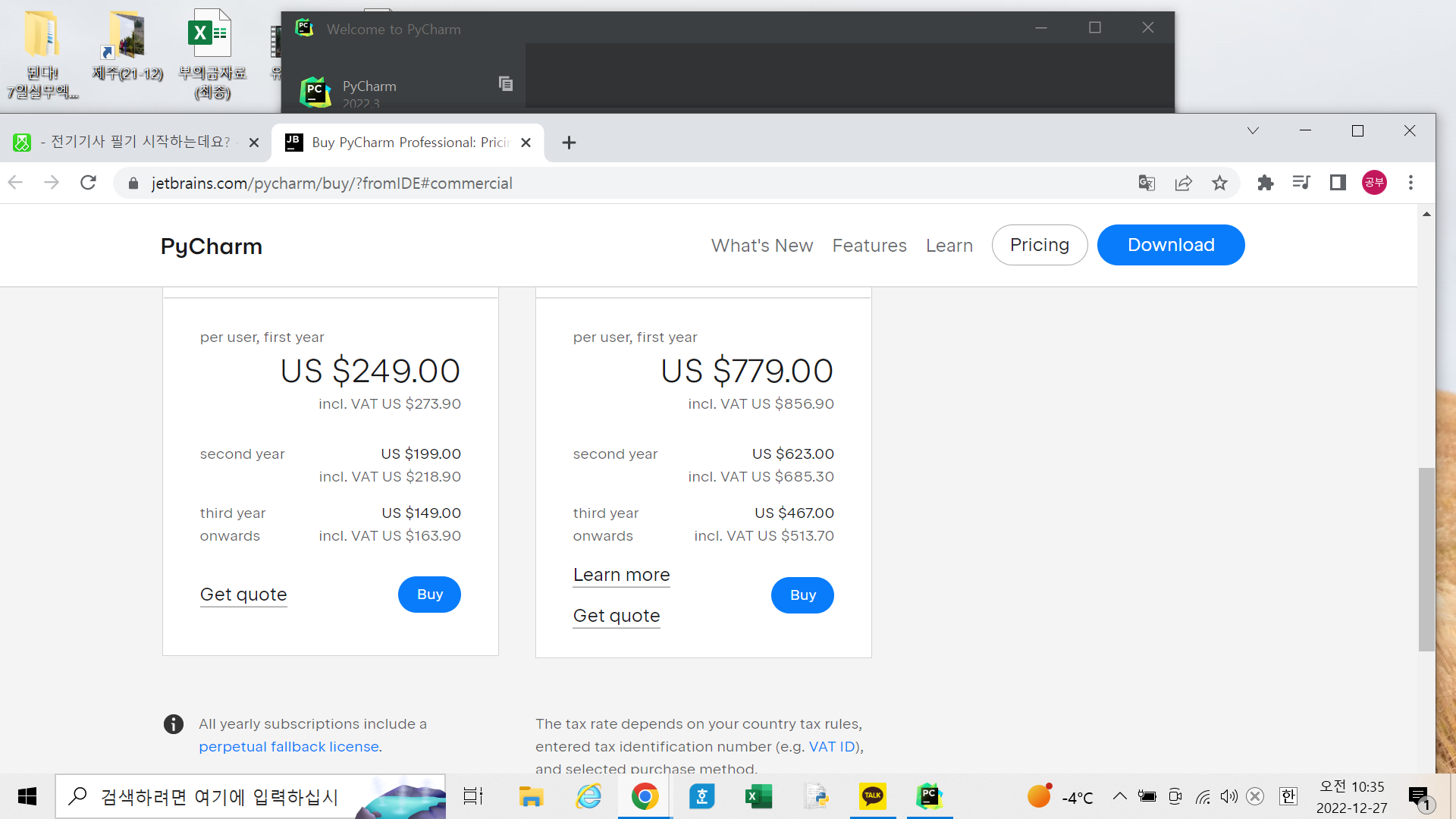The width and height of the screenshot is (1456, 819).
Task: Open Wi-Fi network settings in tray
Action: coord(1203,796)
